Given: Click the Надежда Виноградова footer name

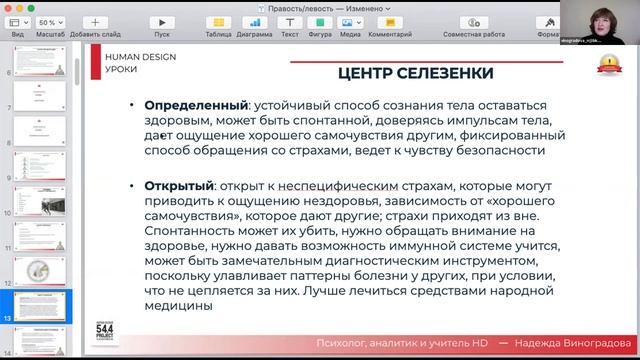Looking at the screenshot, I should [573, 343].
